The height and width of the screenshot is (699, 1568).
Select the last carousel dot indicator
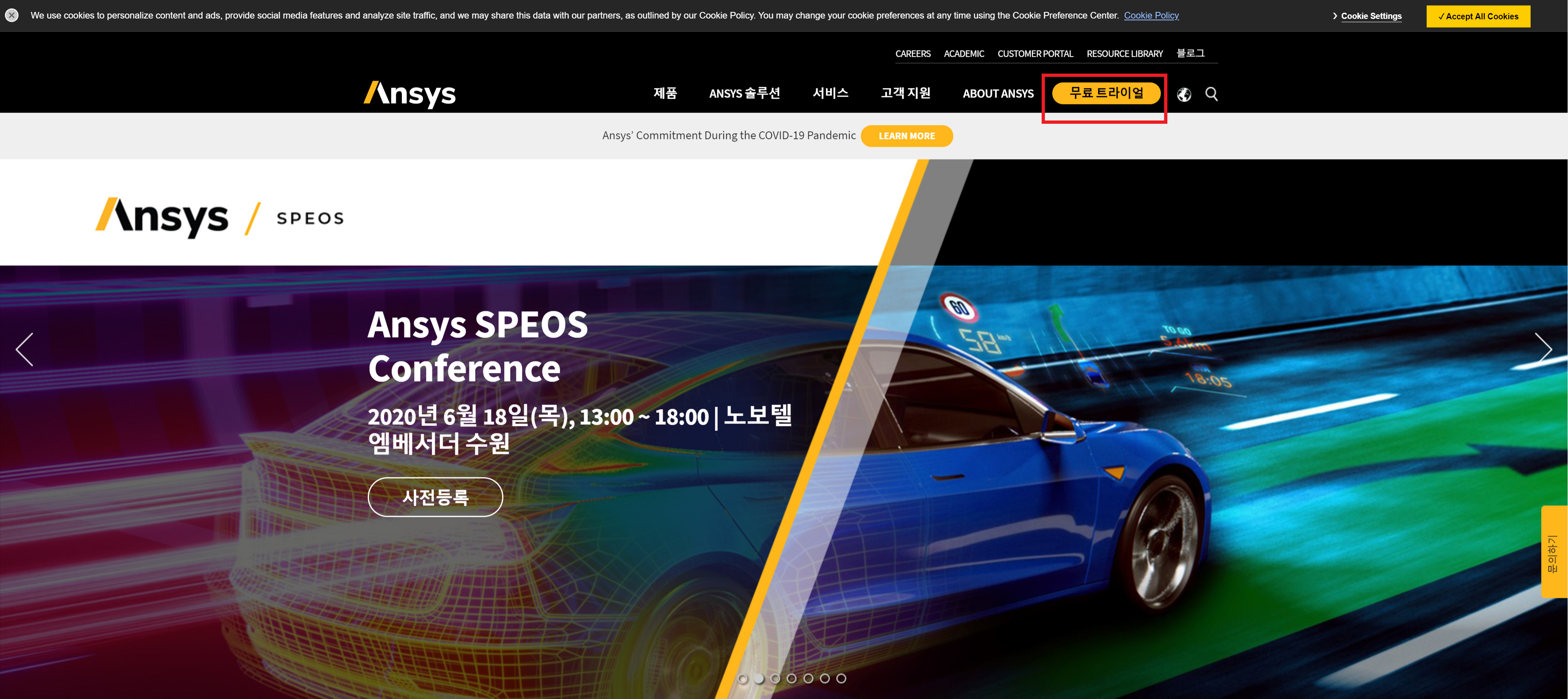pos(841,678)
